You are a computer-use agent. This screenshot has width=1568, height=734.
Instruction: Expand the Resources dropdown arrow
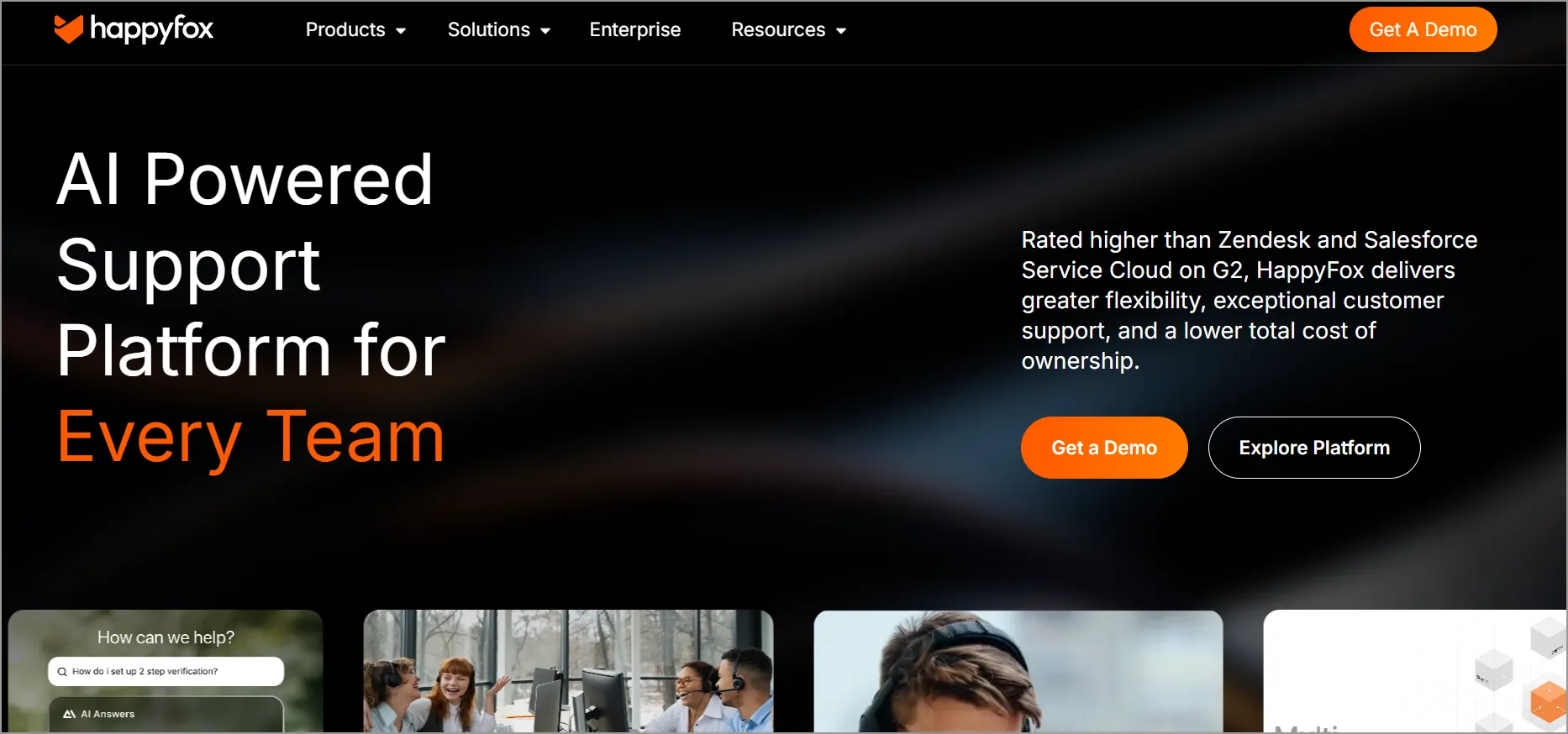pyautogui.click(x=841, y=31)
